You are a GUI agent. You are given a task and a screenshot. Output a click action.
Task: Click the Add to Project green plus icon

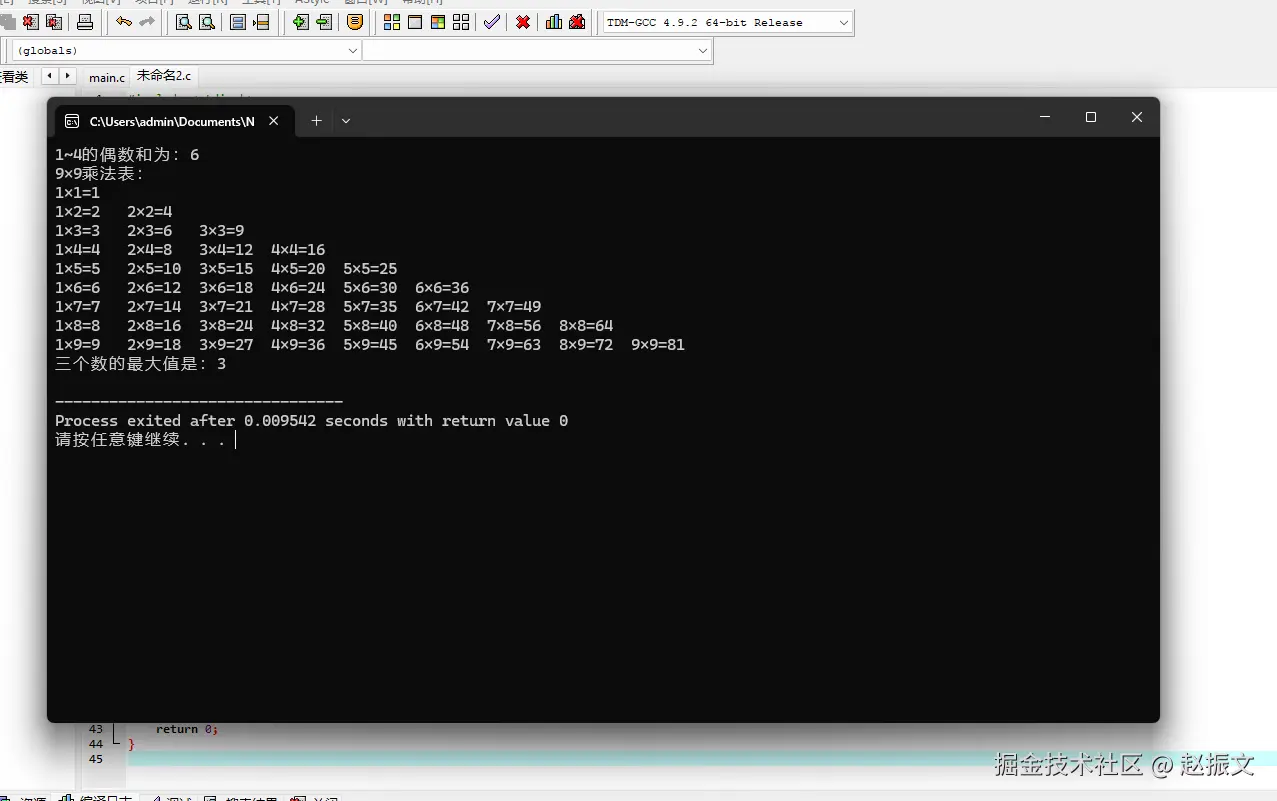tap(300, 22)
